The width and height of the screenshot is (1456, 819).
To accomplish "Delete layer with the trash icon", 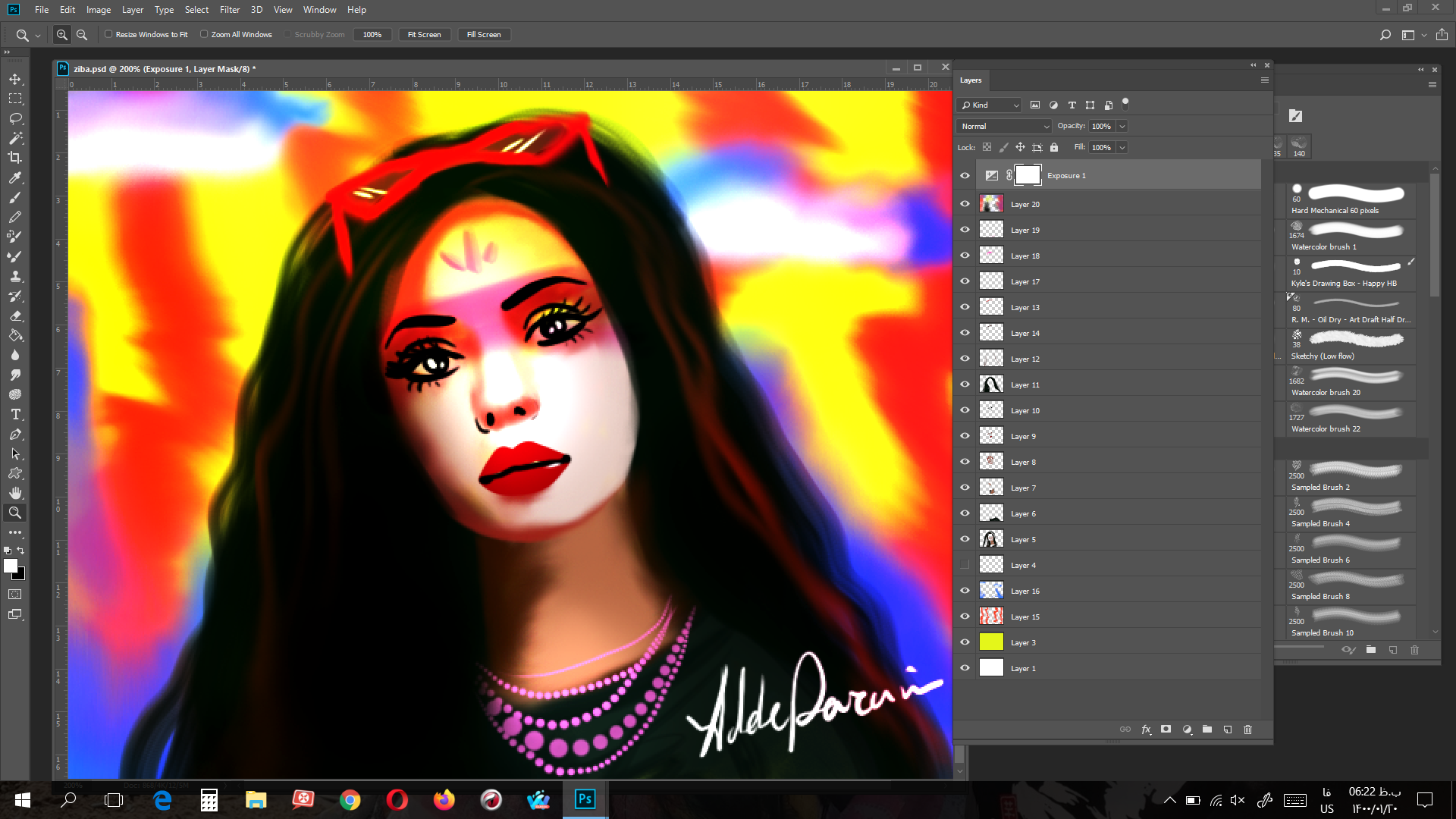I will [1248, 730].
